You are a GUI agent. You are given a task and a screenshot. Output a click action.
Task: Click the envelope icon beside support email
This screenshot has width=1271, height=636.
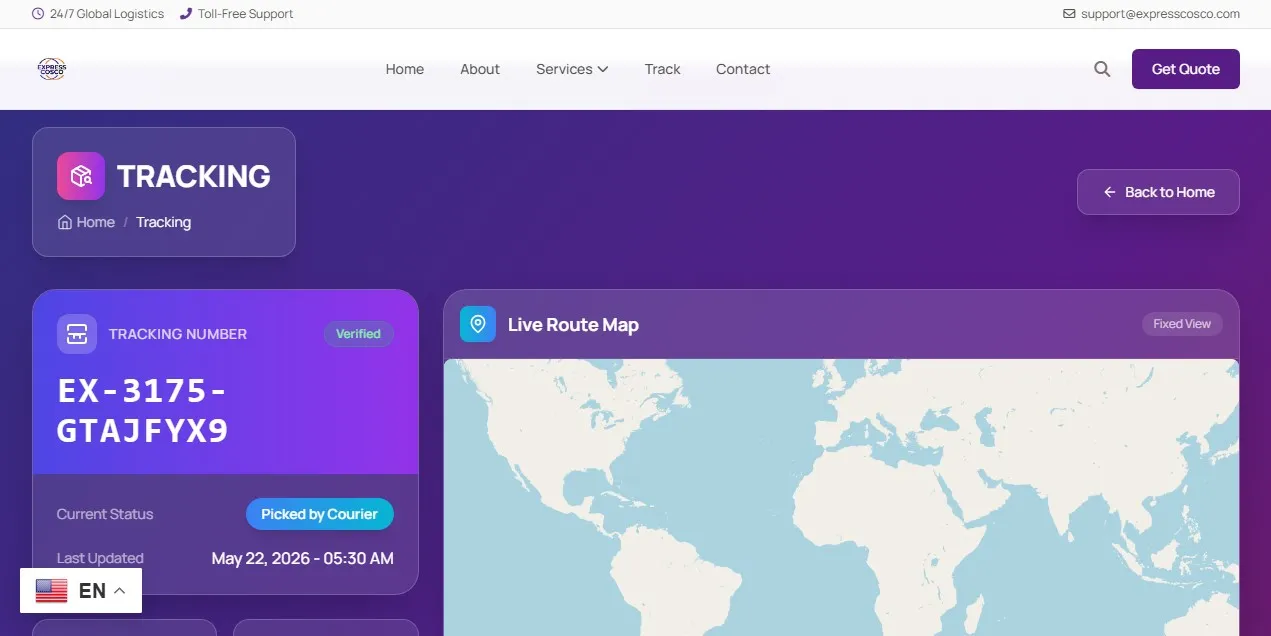[x=1069, y=14]
